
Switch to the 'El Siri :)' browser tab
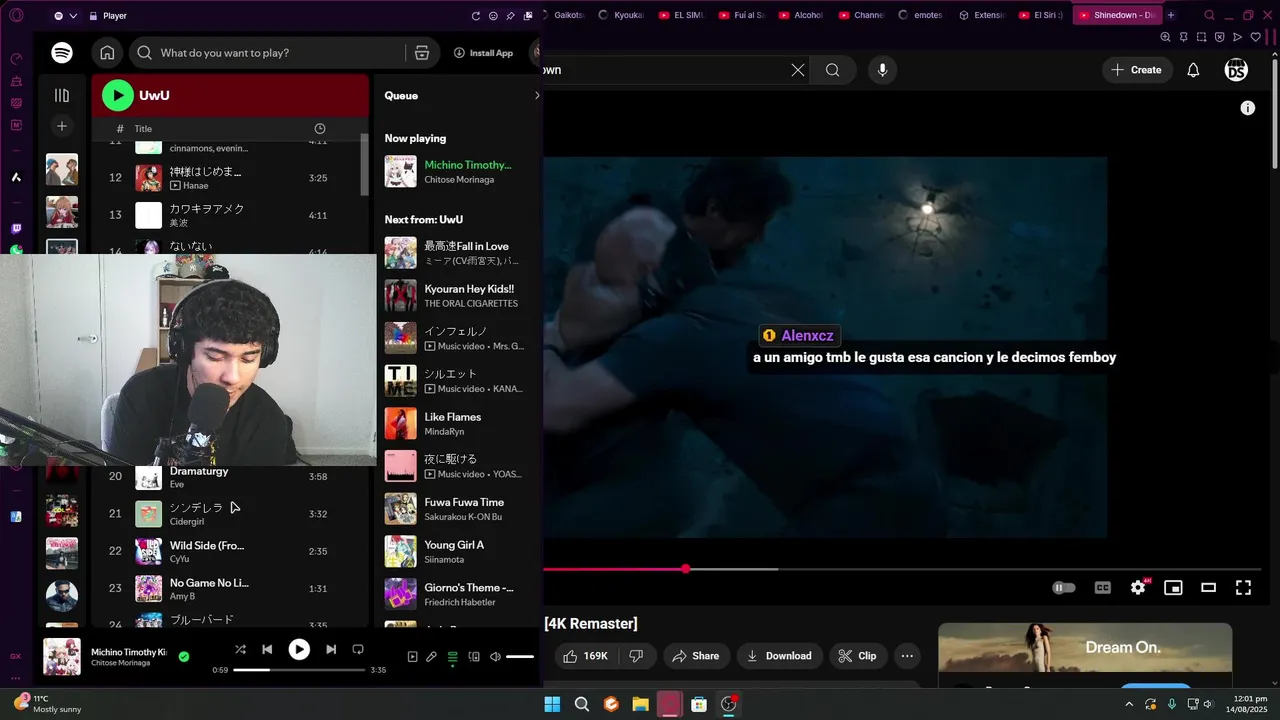(x=1042, y=16)
